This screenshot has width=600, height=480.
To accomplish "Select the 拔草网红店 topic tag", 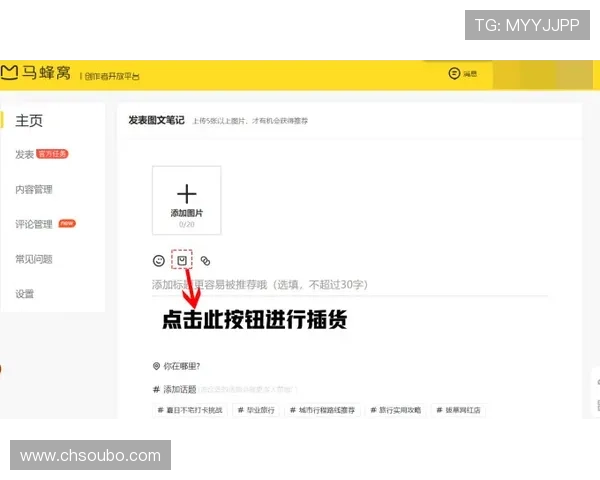I will pyautogui.click(x=458, y=410).
